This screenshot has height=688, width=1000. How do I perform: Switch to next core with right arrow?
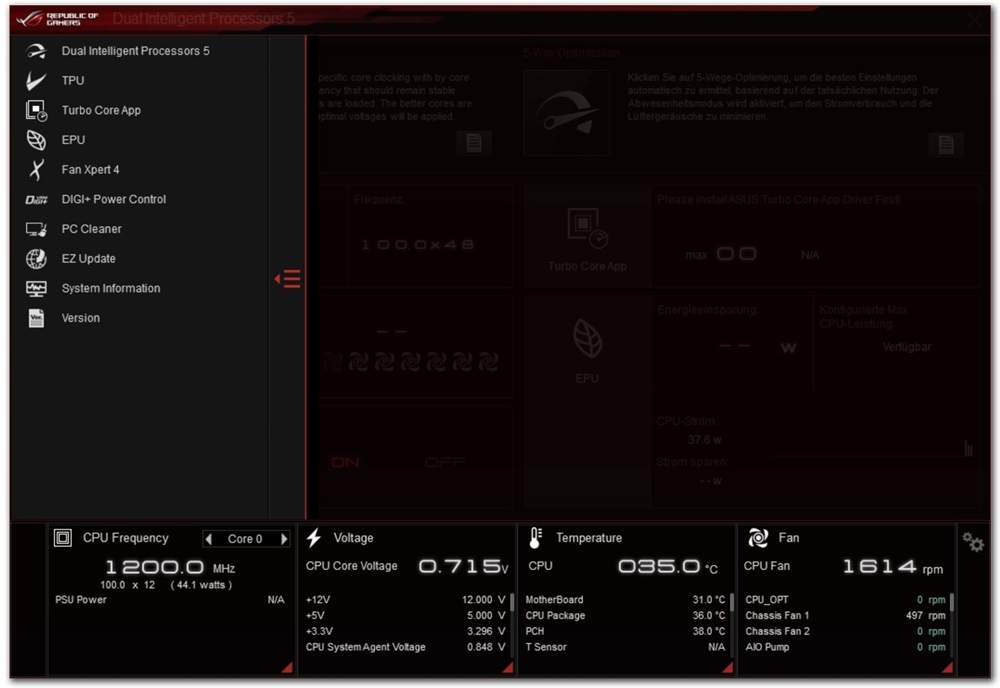[284, 539]
